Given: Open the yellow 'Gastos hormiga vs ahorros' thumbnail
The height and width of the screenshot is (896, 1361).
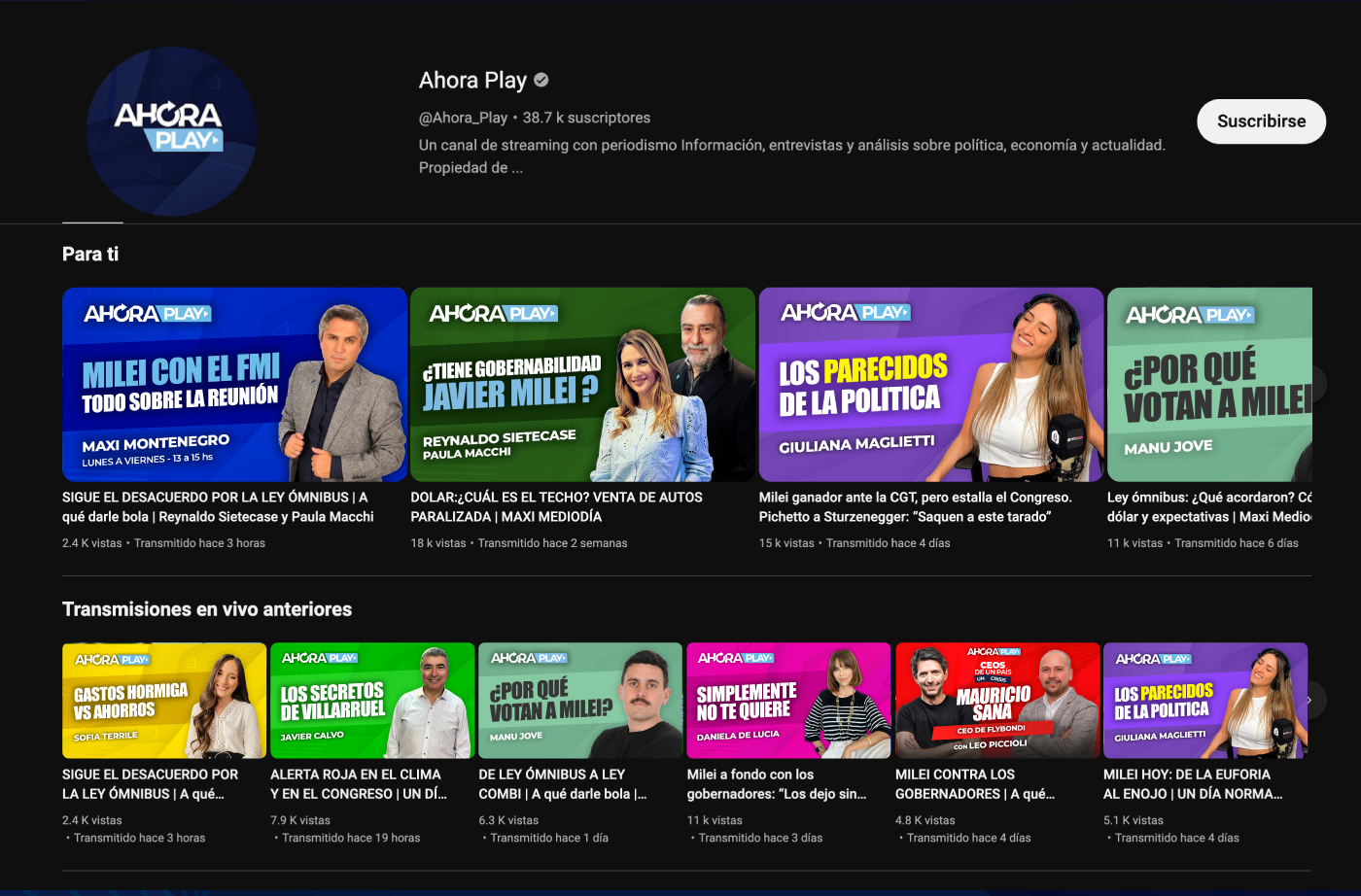Looking at the screenshot, I should pyautogui.click(x=164, y=700).
